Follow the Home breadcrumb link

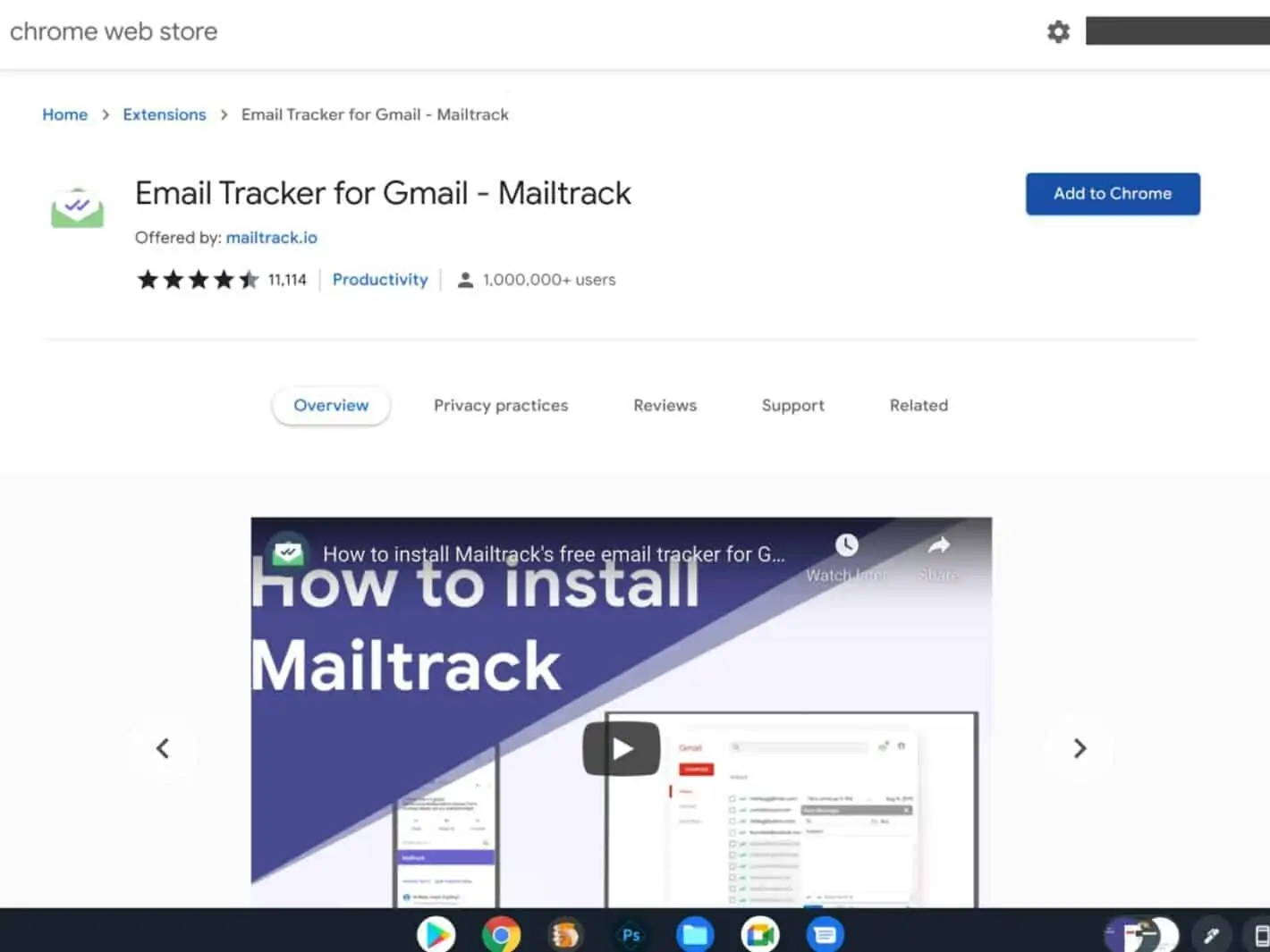65,114
